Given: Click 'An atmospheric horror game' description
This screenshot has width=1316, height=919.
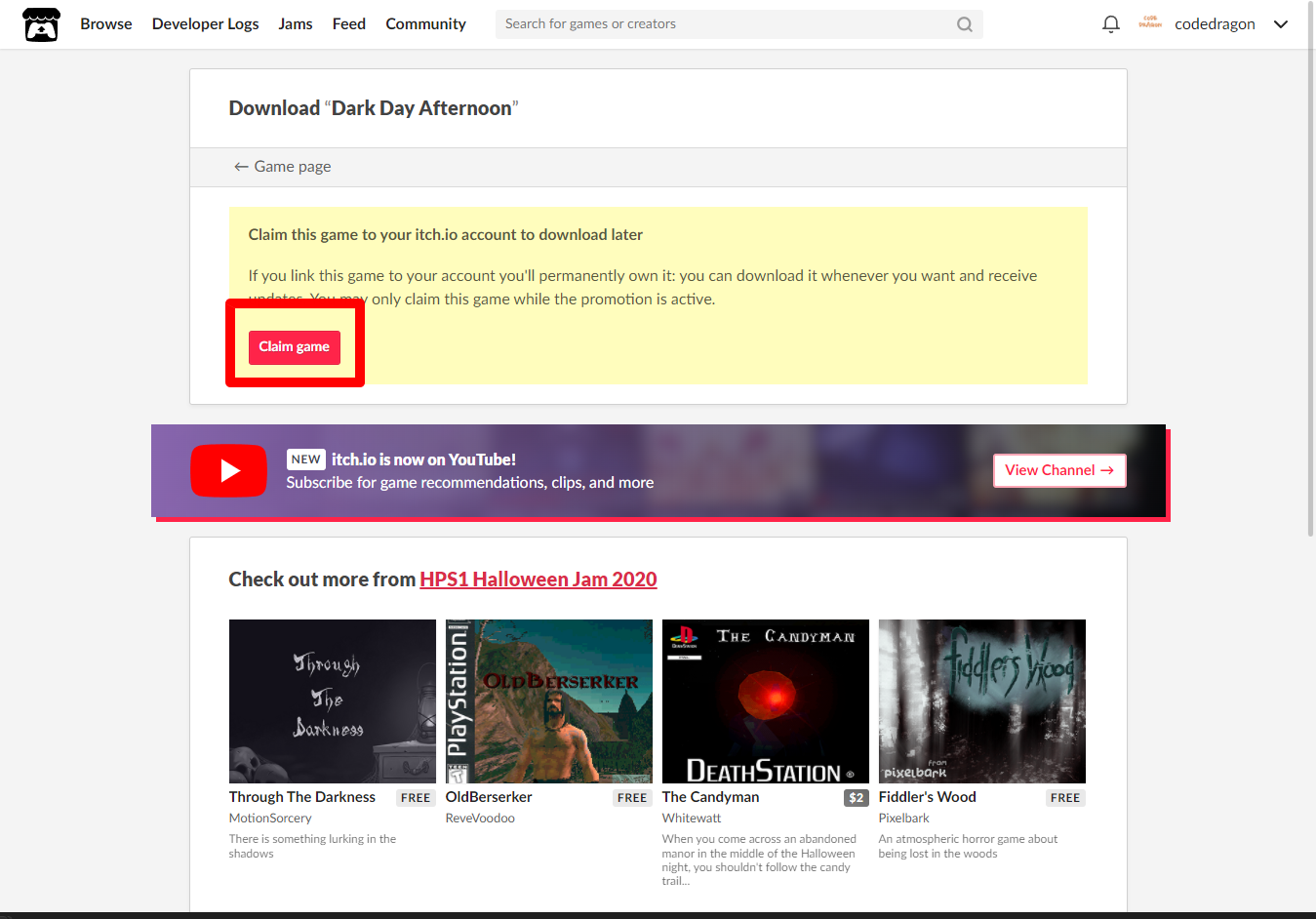Looking at the screenshot, I should click(x=968, y=846).
